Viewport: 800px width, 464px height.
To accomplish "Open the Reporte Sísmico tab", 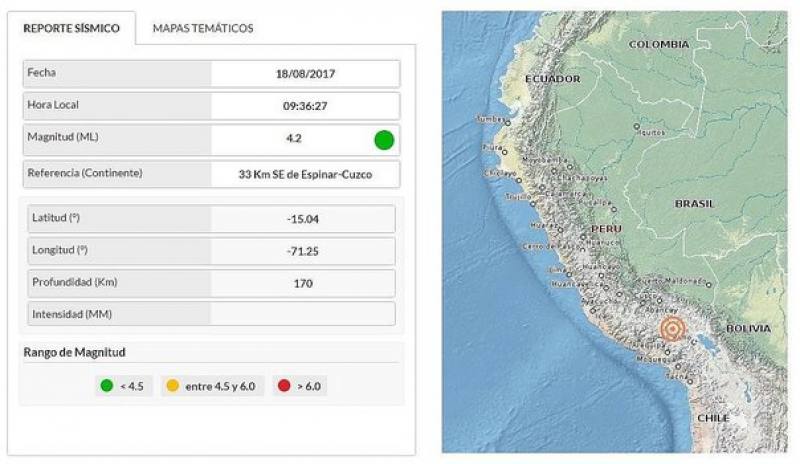I will point(71,28).
